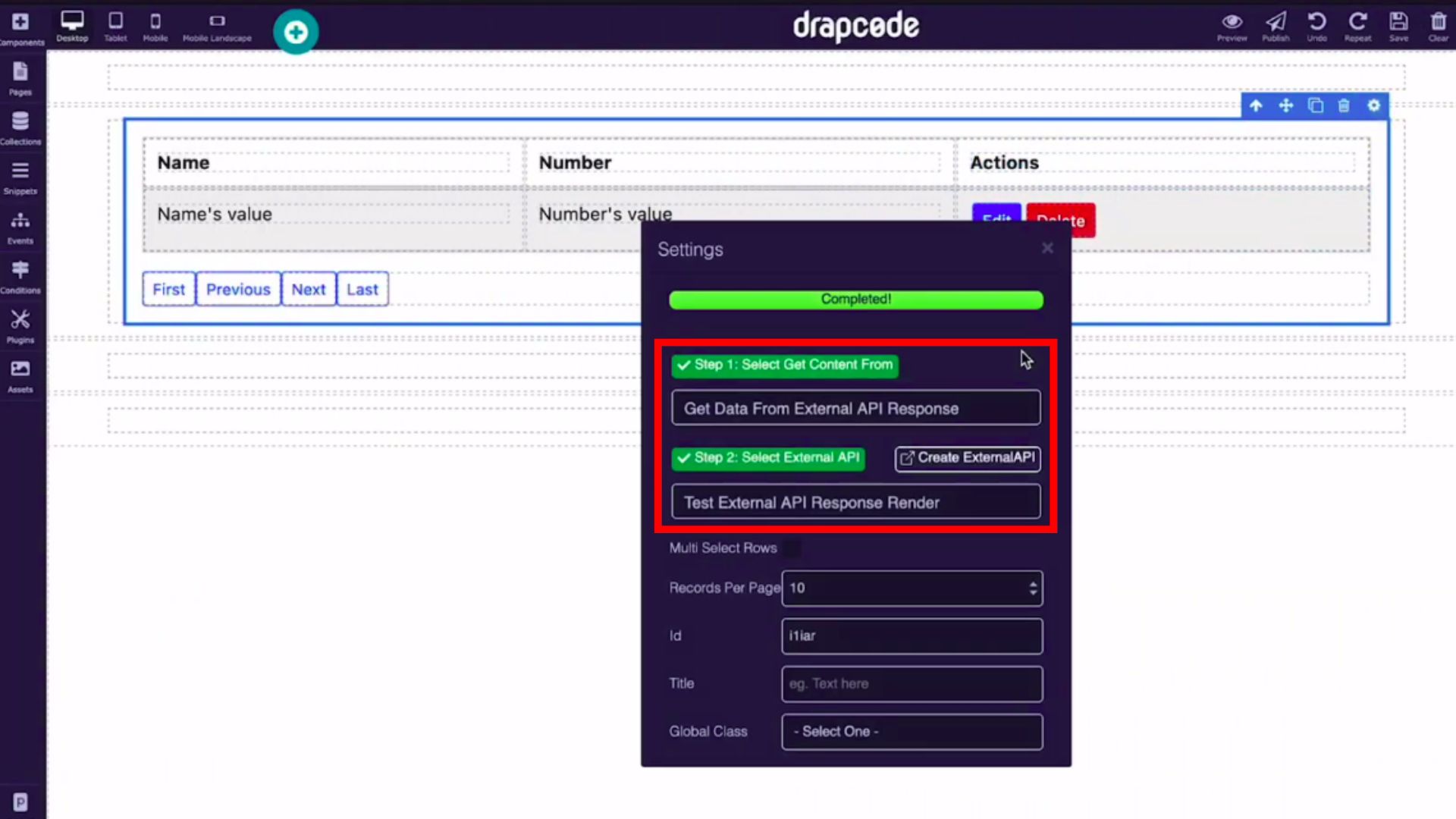This screenshot has height=819, width=1456.
Task: Click the Repeat redo icon
Action: 1357,26
